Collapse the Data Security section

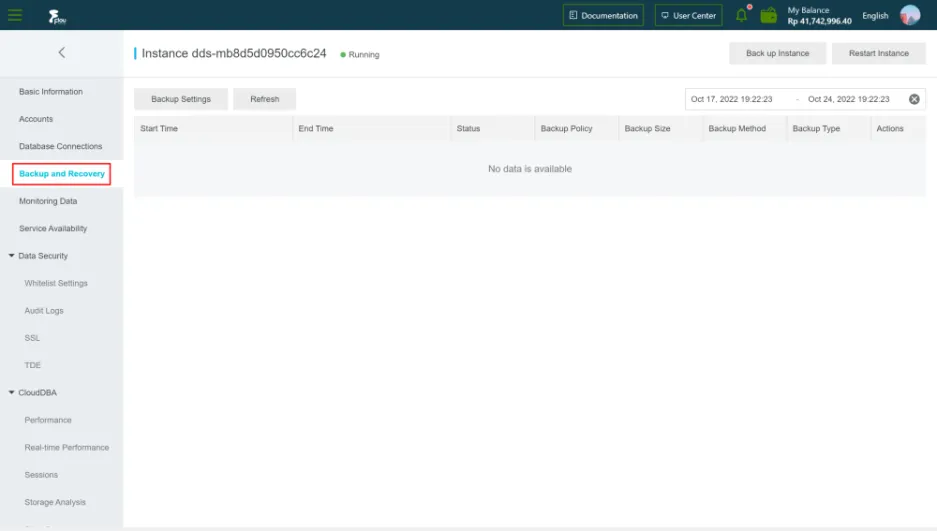click(x=11, y=256)
